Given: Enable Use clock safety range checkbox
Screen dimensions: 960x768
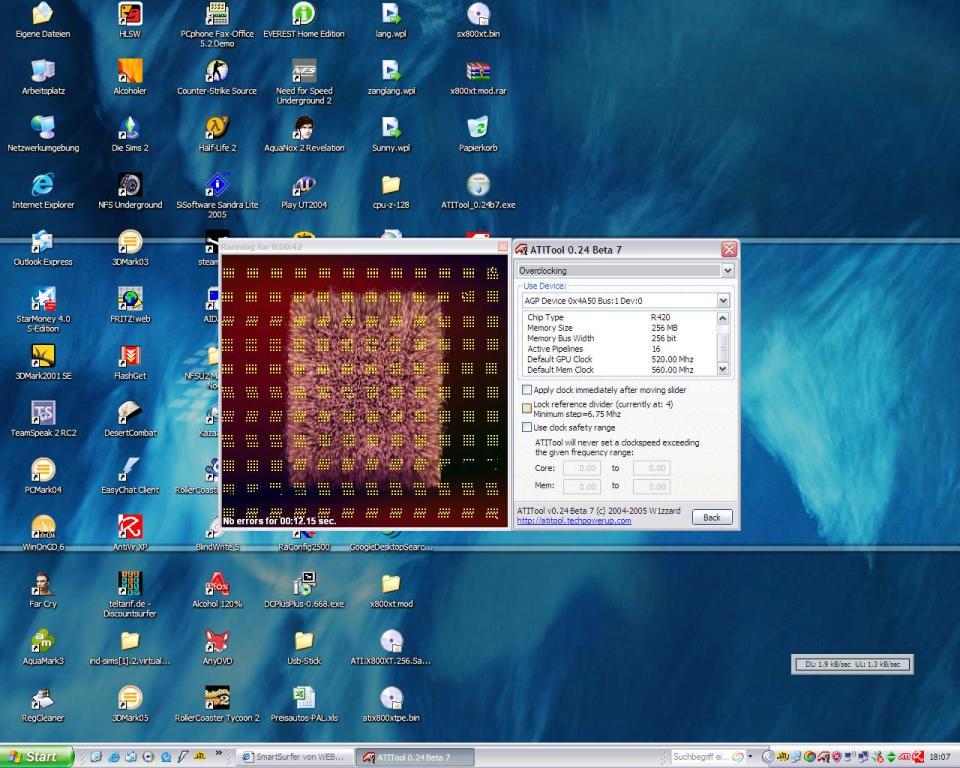Looking at the screenshot, I should pos(527,427).
